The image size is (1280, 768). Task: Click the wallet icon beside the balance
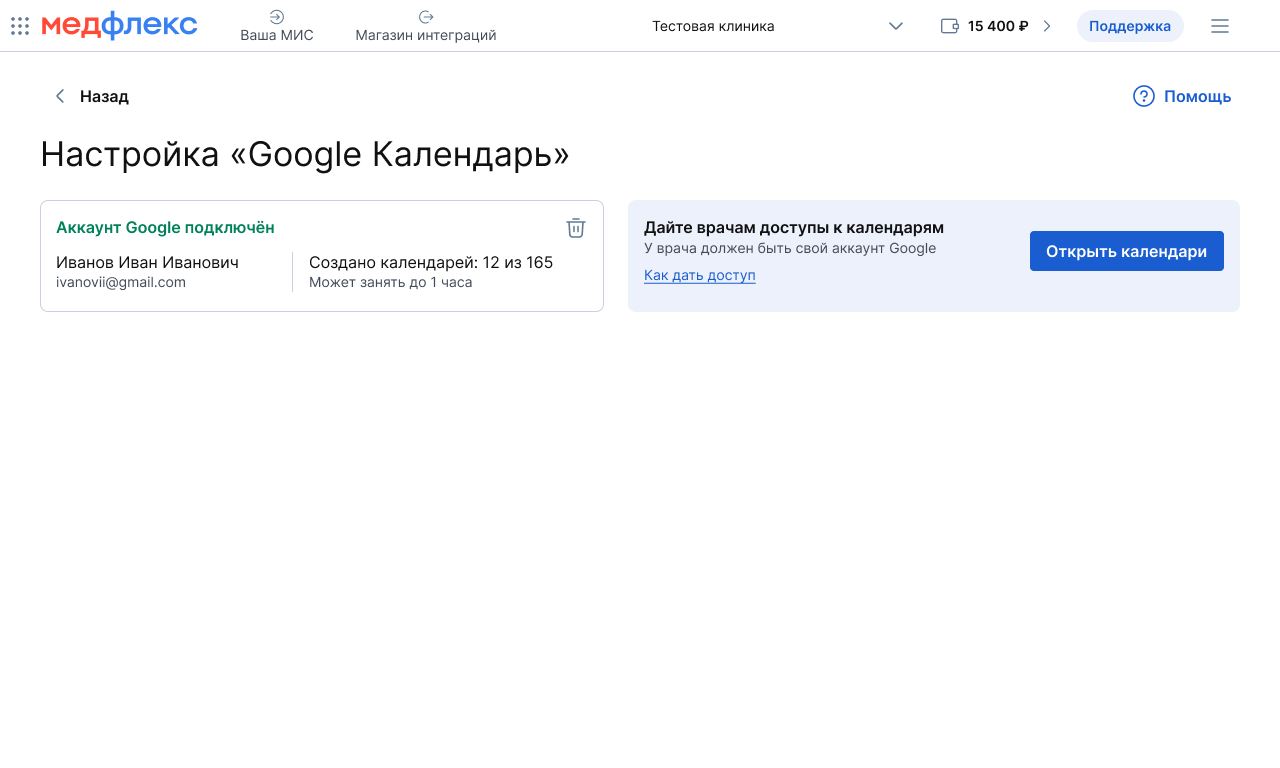click(x=950, y=26)
